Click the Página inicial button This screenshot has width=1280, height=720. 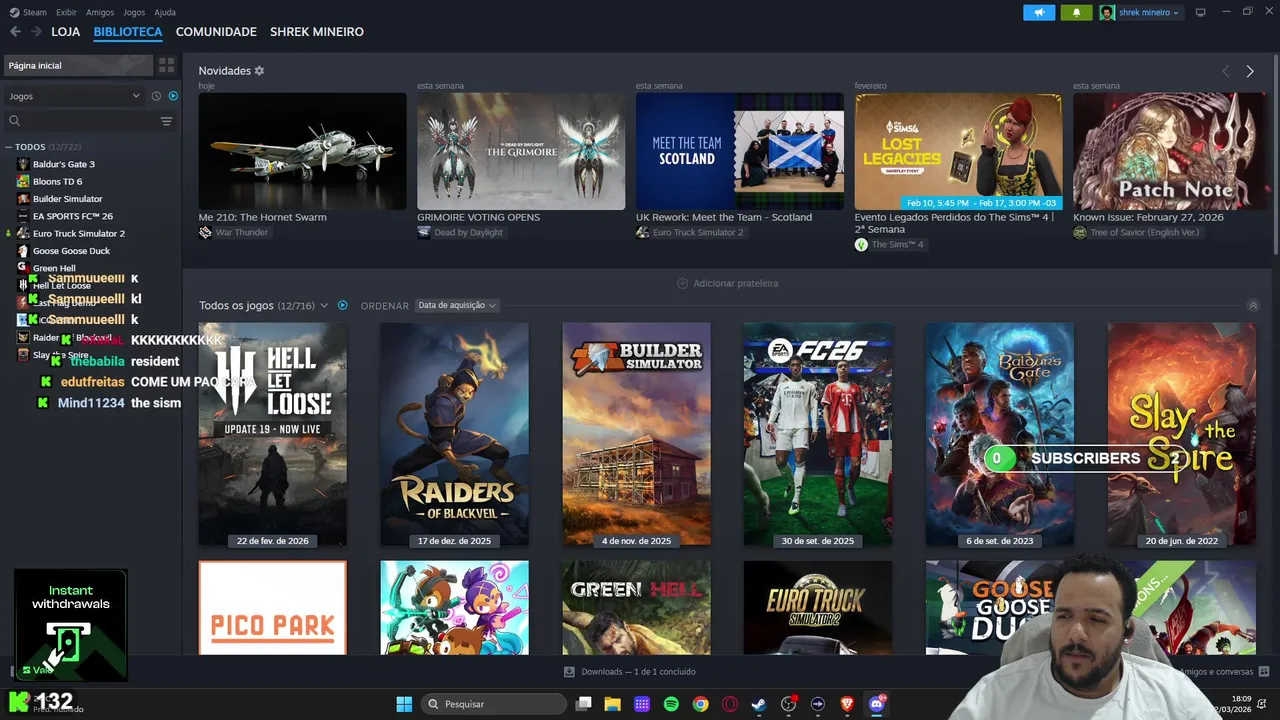(78, 65)
